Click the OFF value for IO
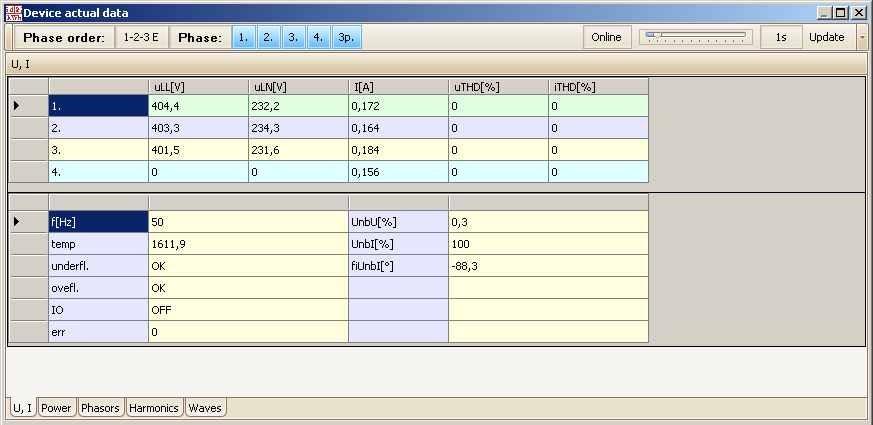The height and width of the screenshot is (425, 873). pyautogui.click(x=248, y=310)
